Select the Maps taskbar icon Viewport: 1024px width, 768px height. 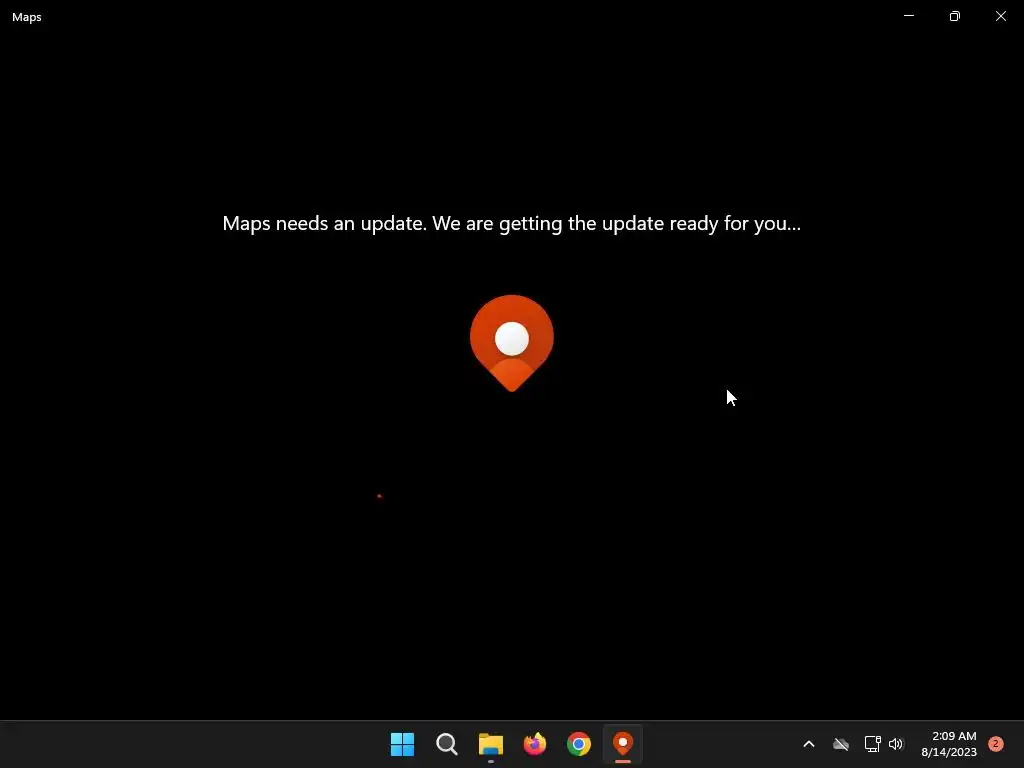pyautogui.click(x=623, y=744)
